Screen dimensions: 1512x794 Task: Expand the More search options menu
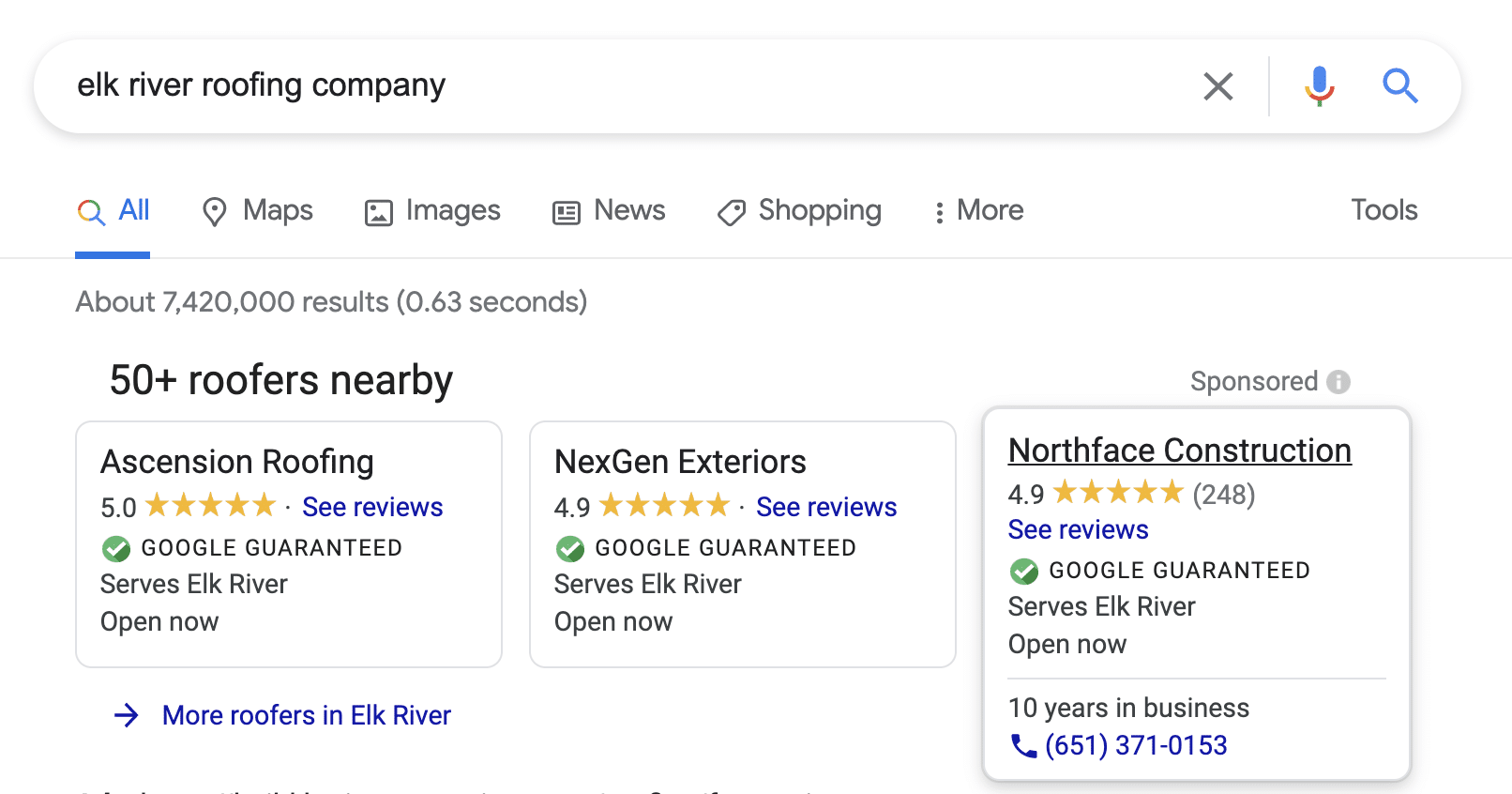[x=977, y=211]
